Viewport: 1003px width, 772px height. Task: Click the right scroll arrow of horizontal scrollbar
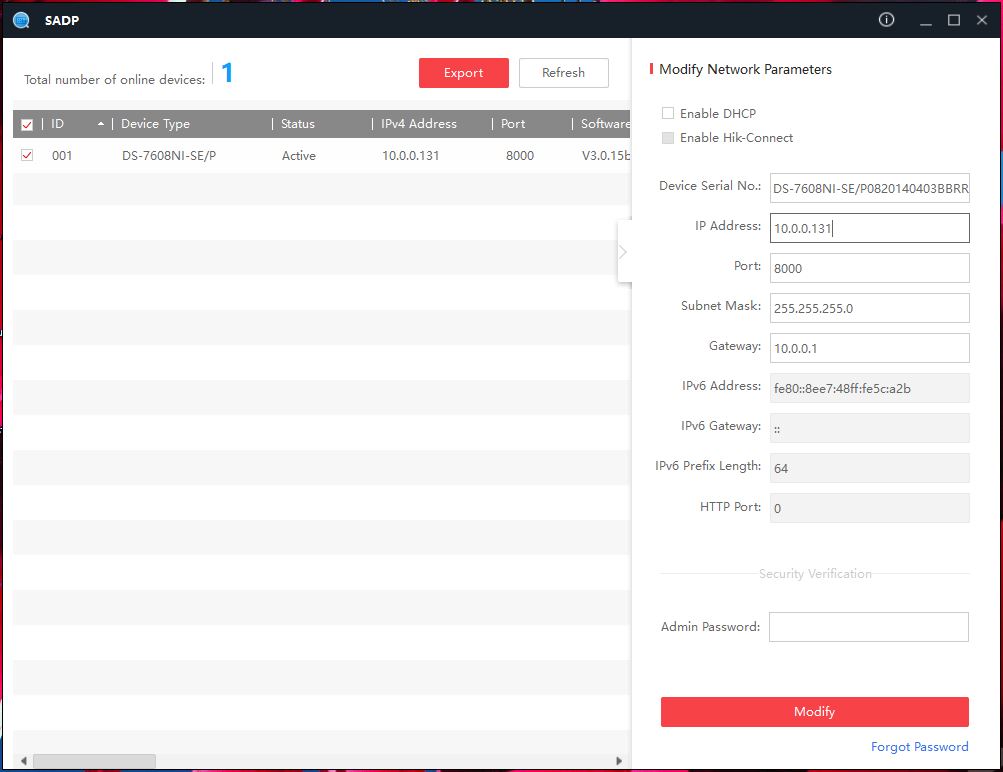pyautogui.click(x=619, y=761)
